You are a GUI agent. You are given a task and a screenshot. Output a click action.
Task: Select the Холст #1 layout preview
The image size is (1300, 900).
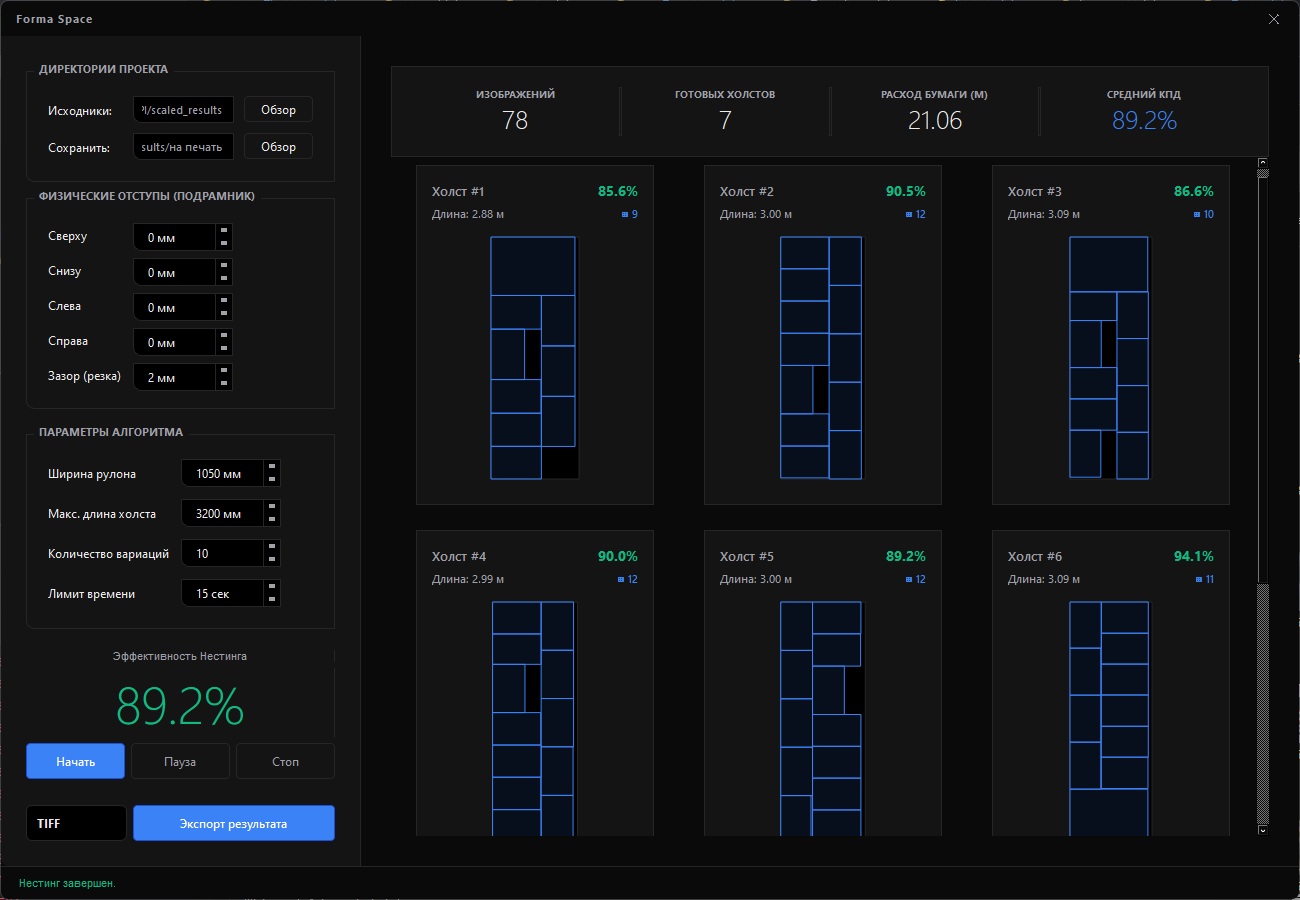point(534,358)
